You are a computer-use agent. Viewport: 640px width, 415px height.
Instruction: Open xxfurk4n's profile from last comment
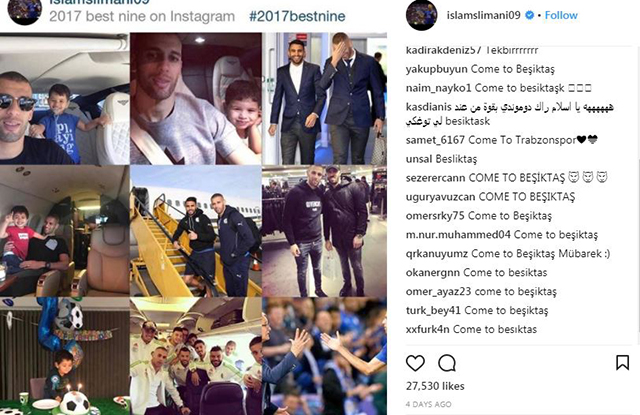point(427,329)
